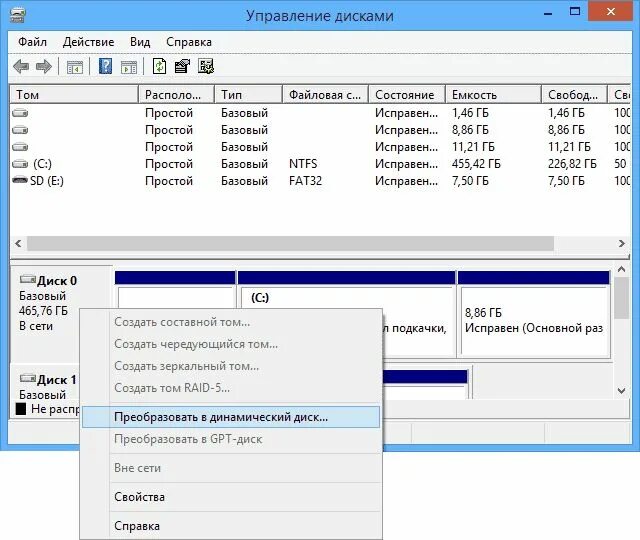Screen dimensions: 640x540
Task: Open the Действие menu
Action: click(x=89, y=42)
